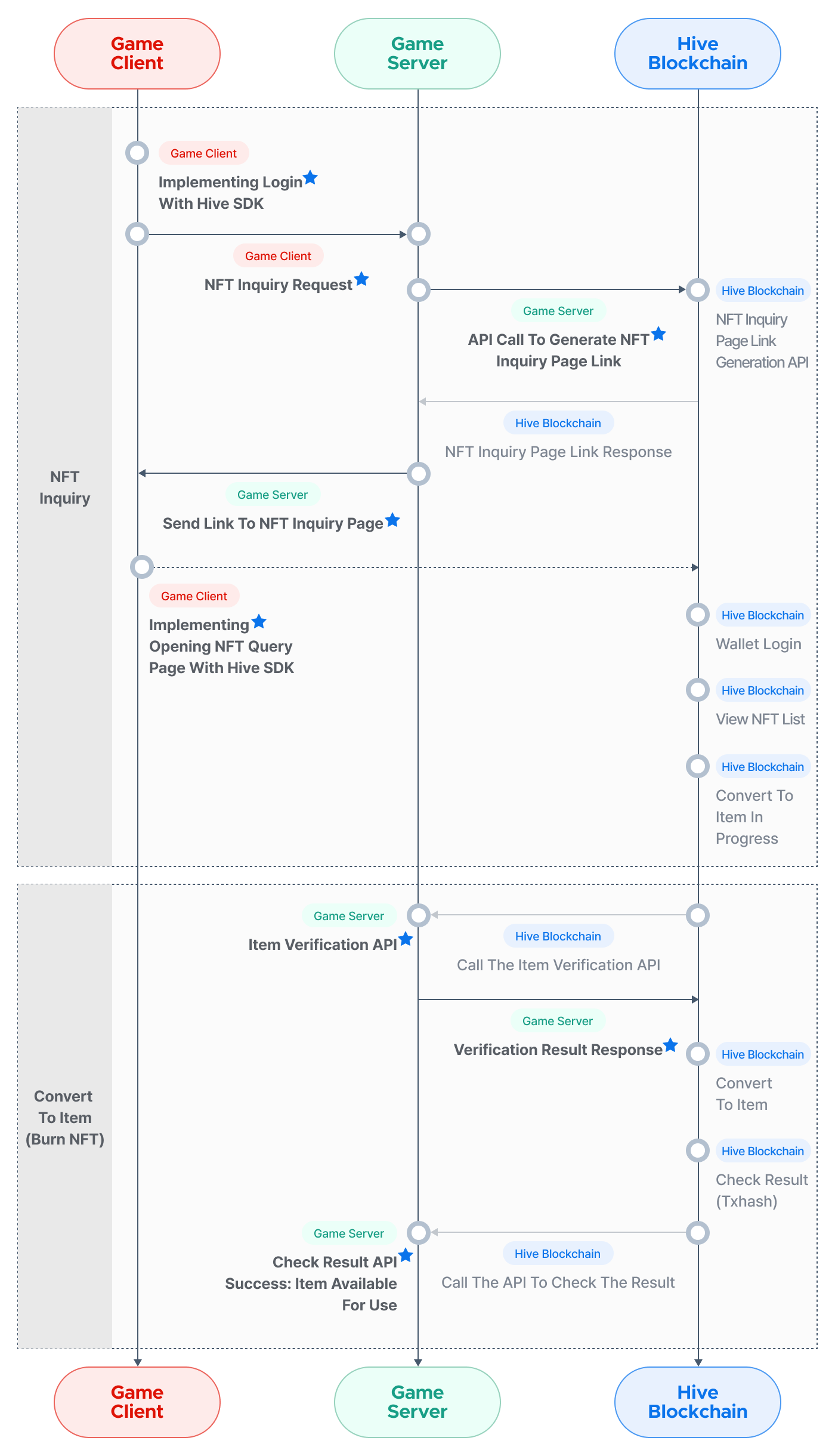Open the "NFT Inquiry" section label
835x1456 pixels.
(x=64, y=488)
